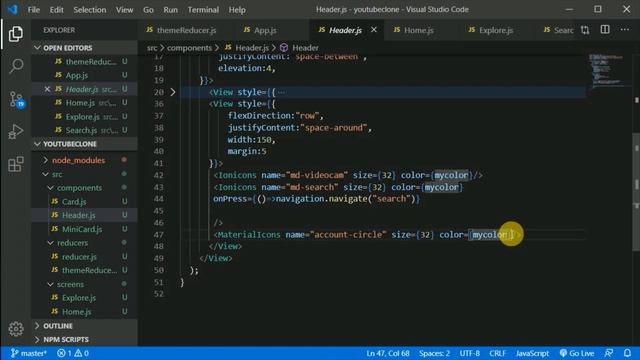This screenshot has height=360, width=640.
Task: Expand the node_modules folder
Action: tap(84, 160)
